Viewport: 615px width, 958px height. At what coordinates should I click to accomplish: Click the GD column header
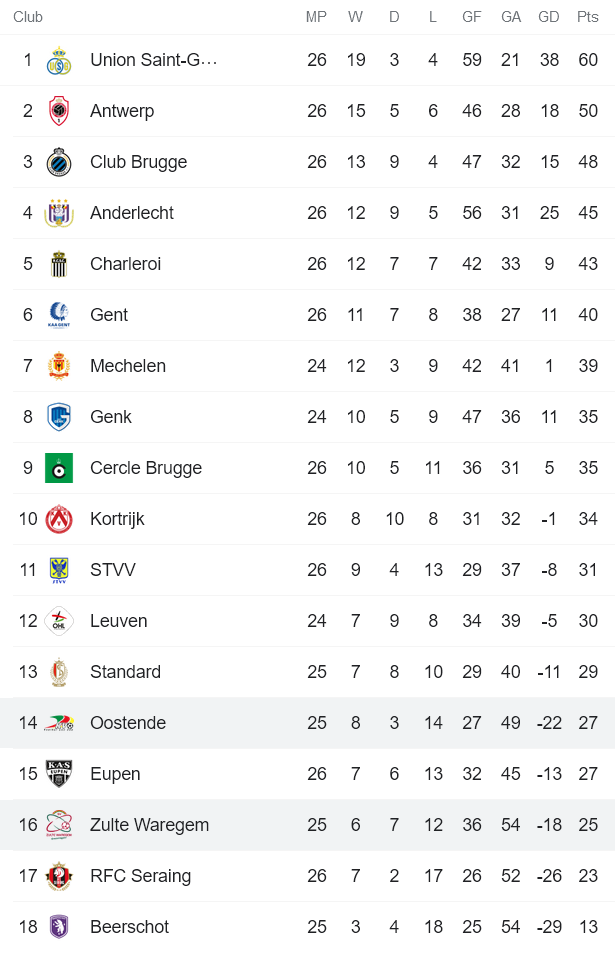point(549,17)
